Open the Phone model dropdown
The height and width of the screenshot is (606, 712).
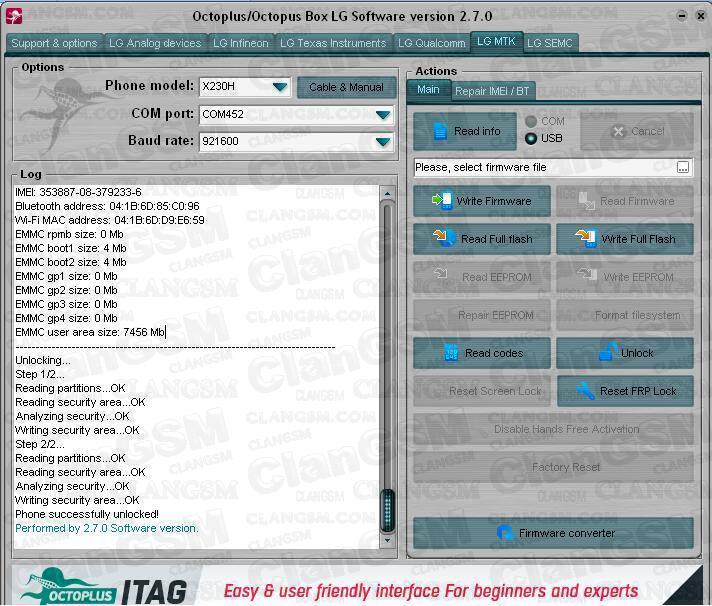click(x=280, y=87)
